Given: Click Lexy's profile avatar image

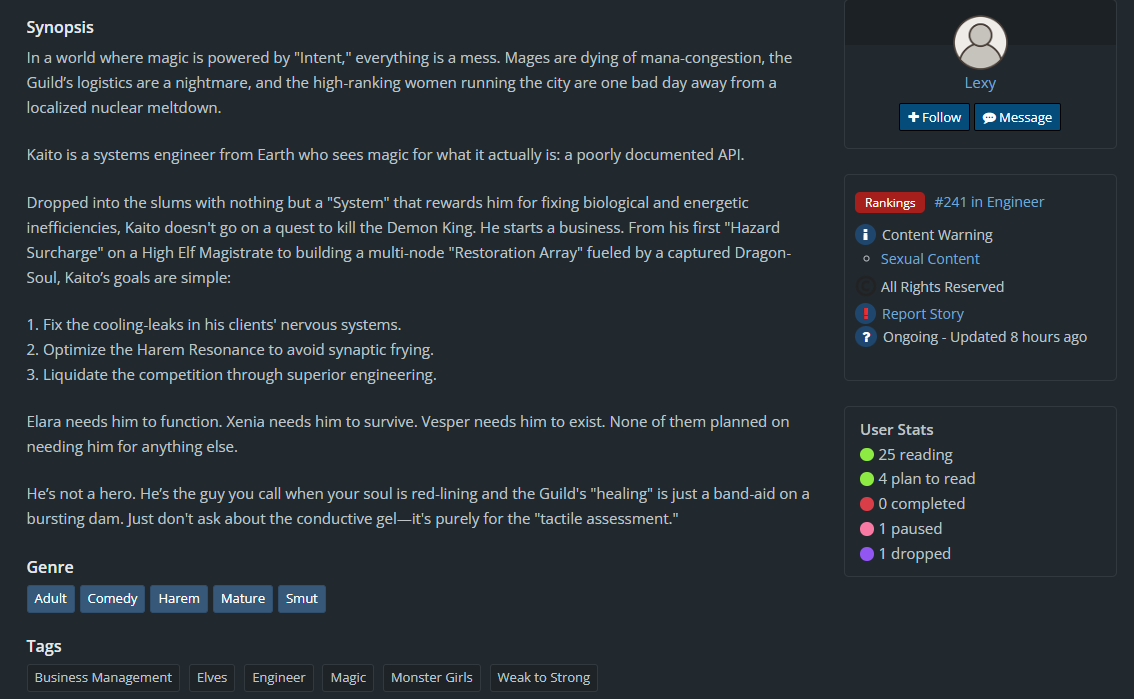Looking at the screenshot, I should pos(980,43).
